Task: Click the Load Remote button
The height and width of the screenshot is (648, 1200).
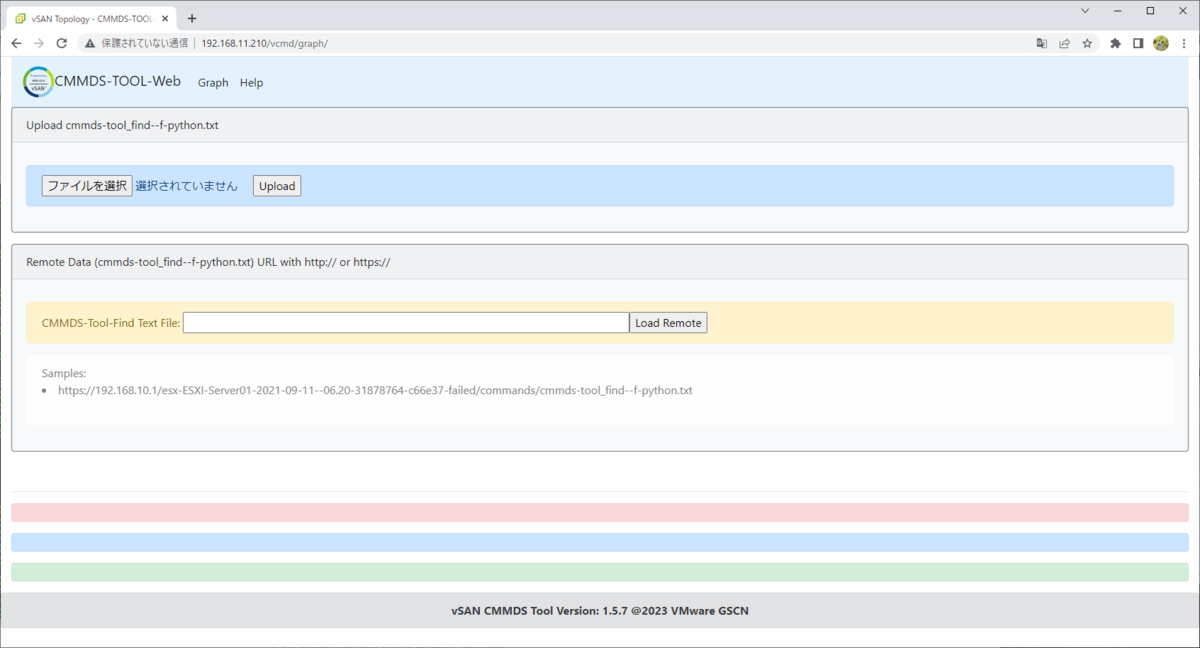Action: pos(668,323)
